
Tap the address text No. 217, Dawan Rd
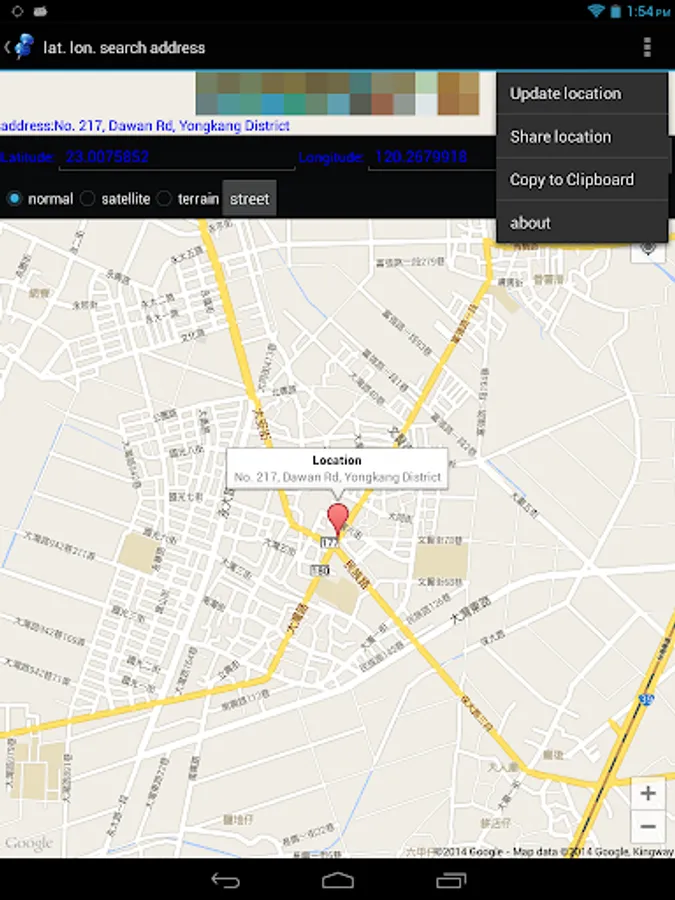(x=144, y=126)
